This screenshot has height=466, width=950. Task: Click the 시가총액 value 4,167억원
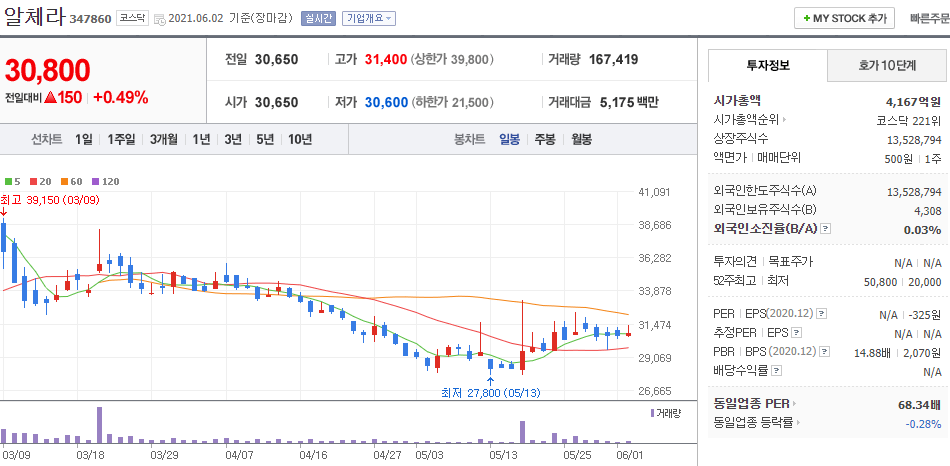914,101
